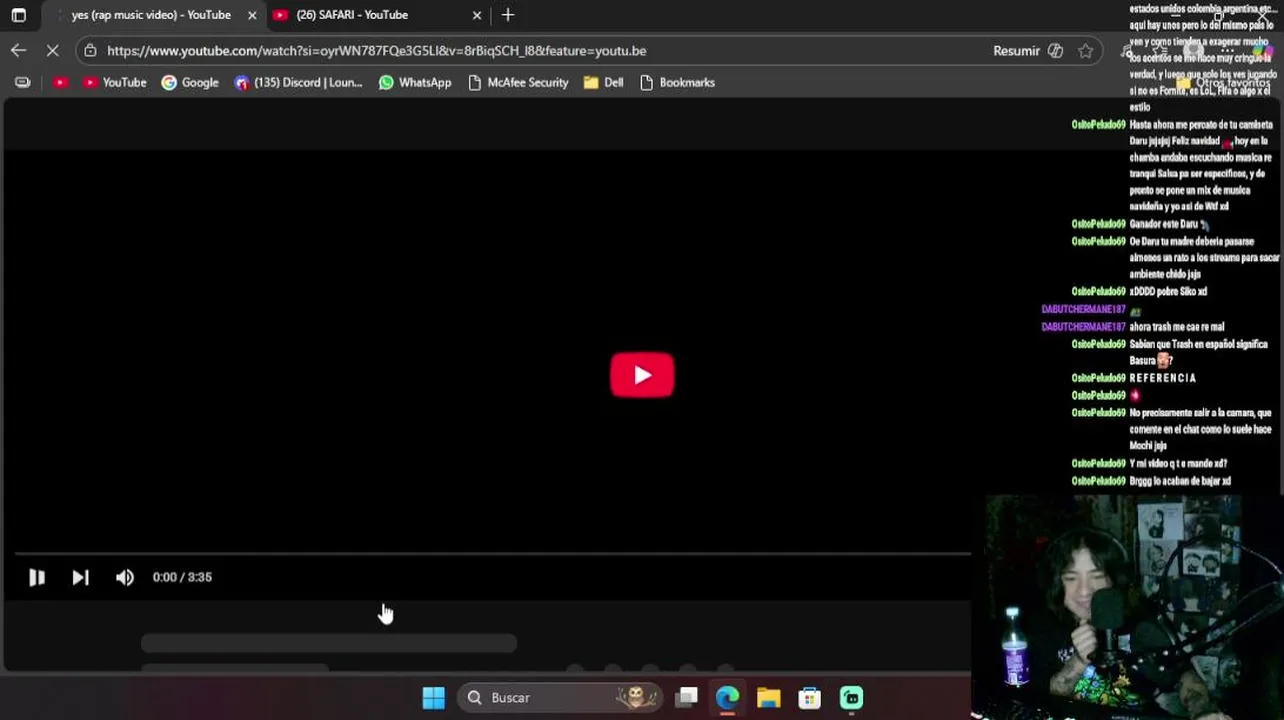
Task: Click chat message 'ahora trash me cae re mal'
Action: [1177, 327]
